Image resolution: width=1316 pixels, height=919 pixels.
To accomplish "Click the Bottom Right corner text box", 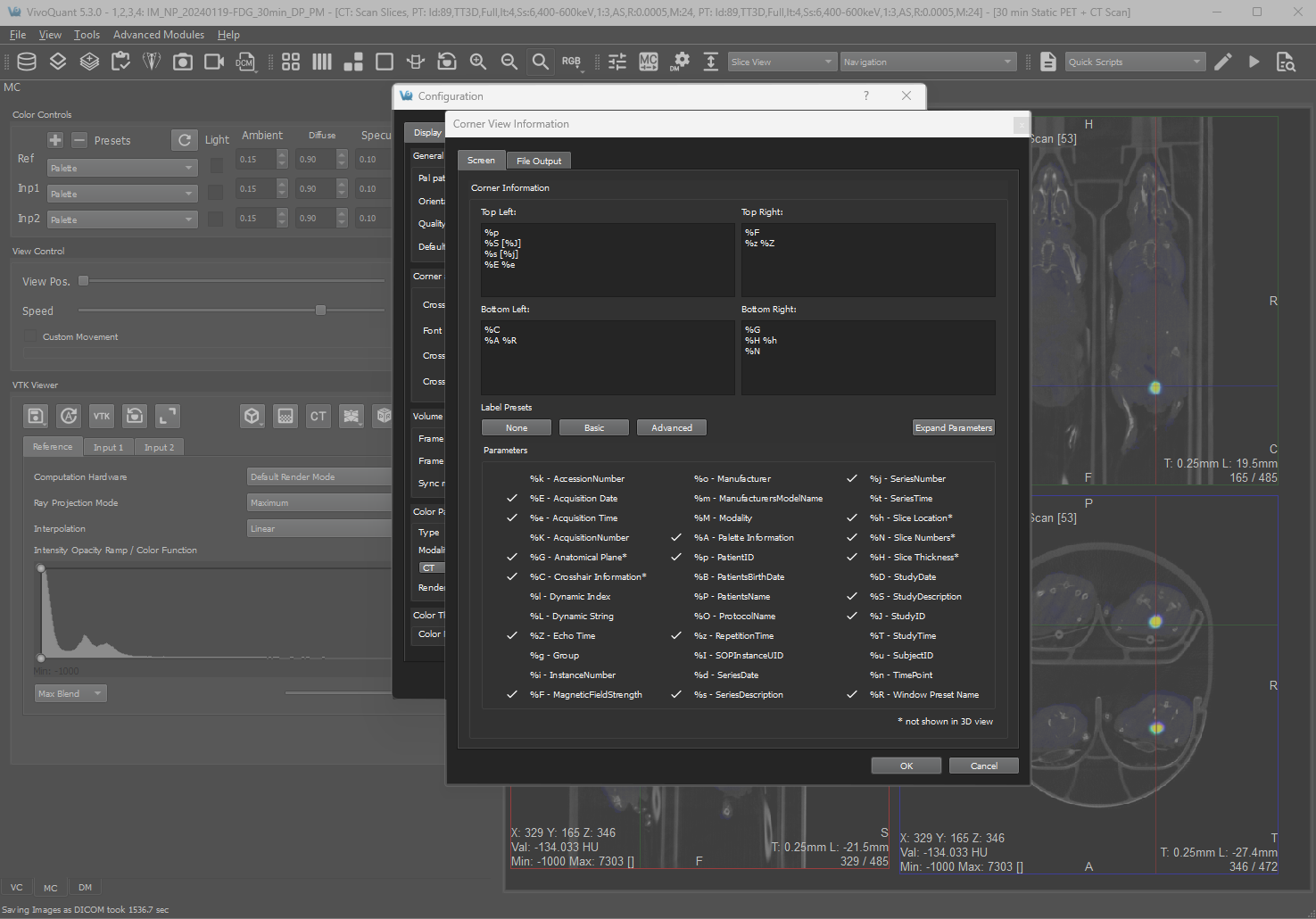I will point(868,357).
